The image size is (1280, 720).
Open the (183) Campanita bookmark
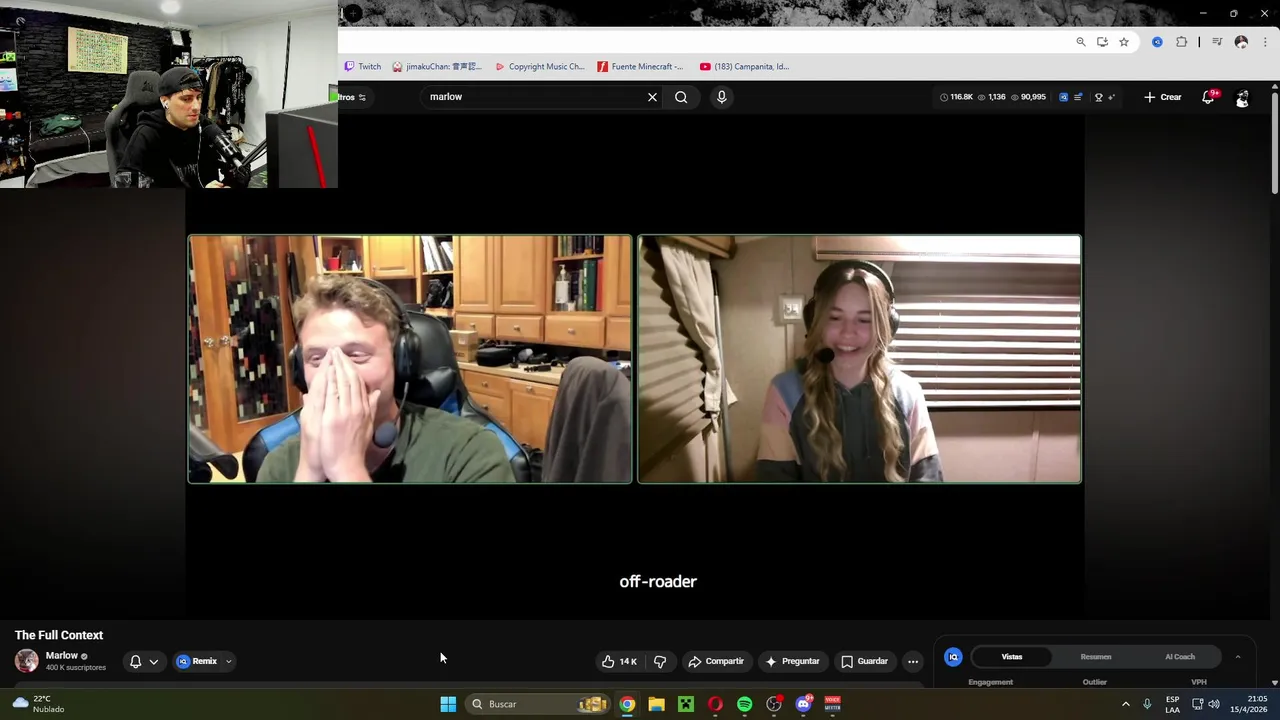point(745,67)
